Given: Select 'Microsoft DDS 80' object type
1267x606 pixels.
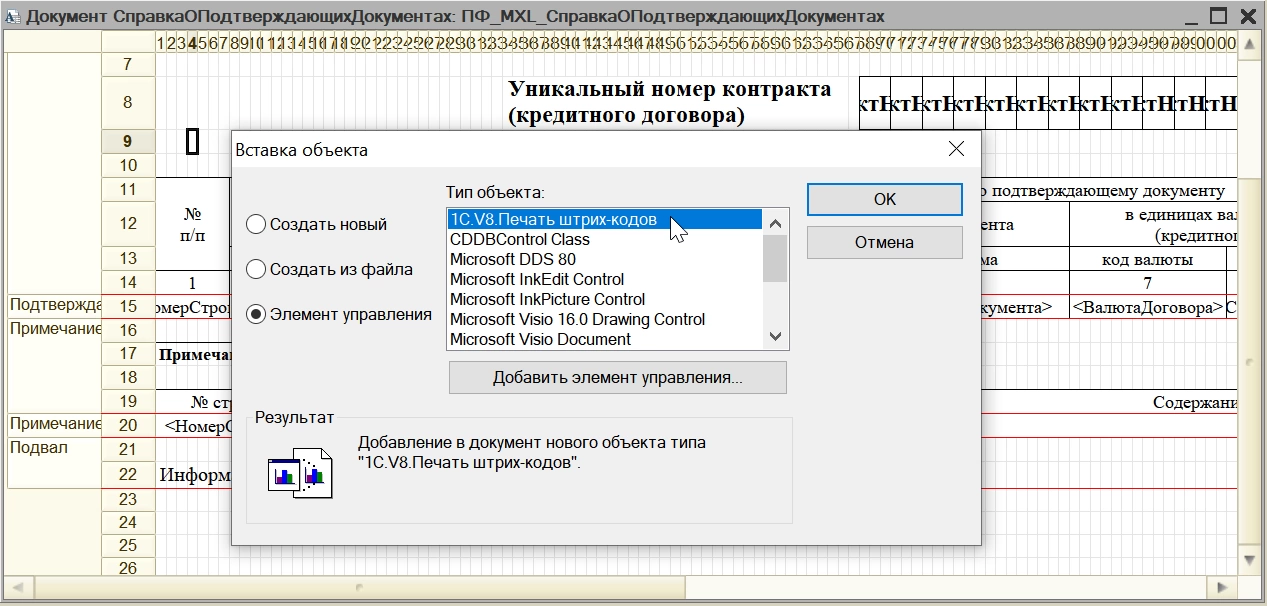Looking at the screenshot, I should tap(605, 260).
